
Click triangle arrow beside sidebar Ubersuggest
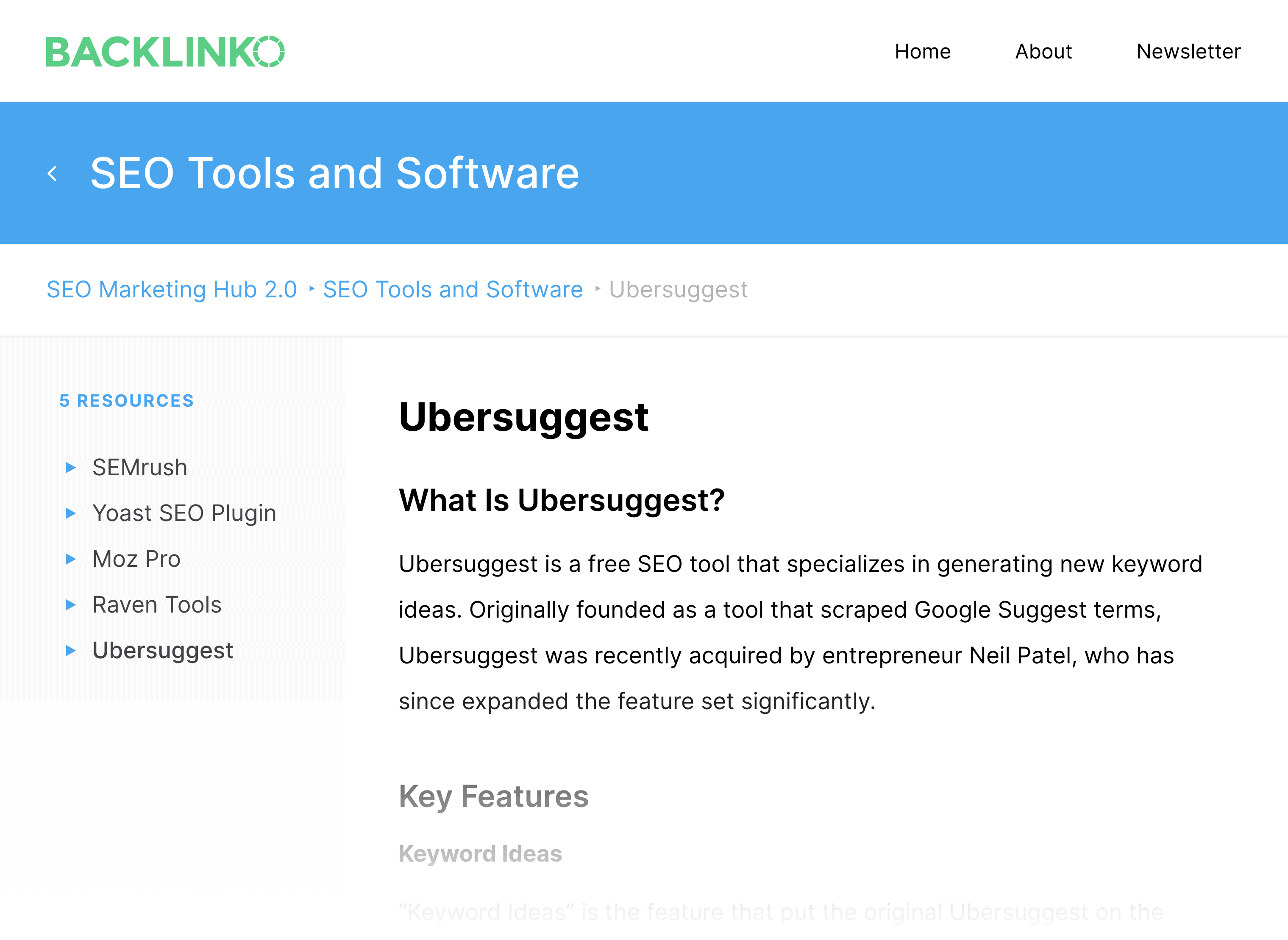pyautogui.click(x=71, y=650)
